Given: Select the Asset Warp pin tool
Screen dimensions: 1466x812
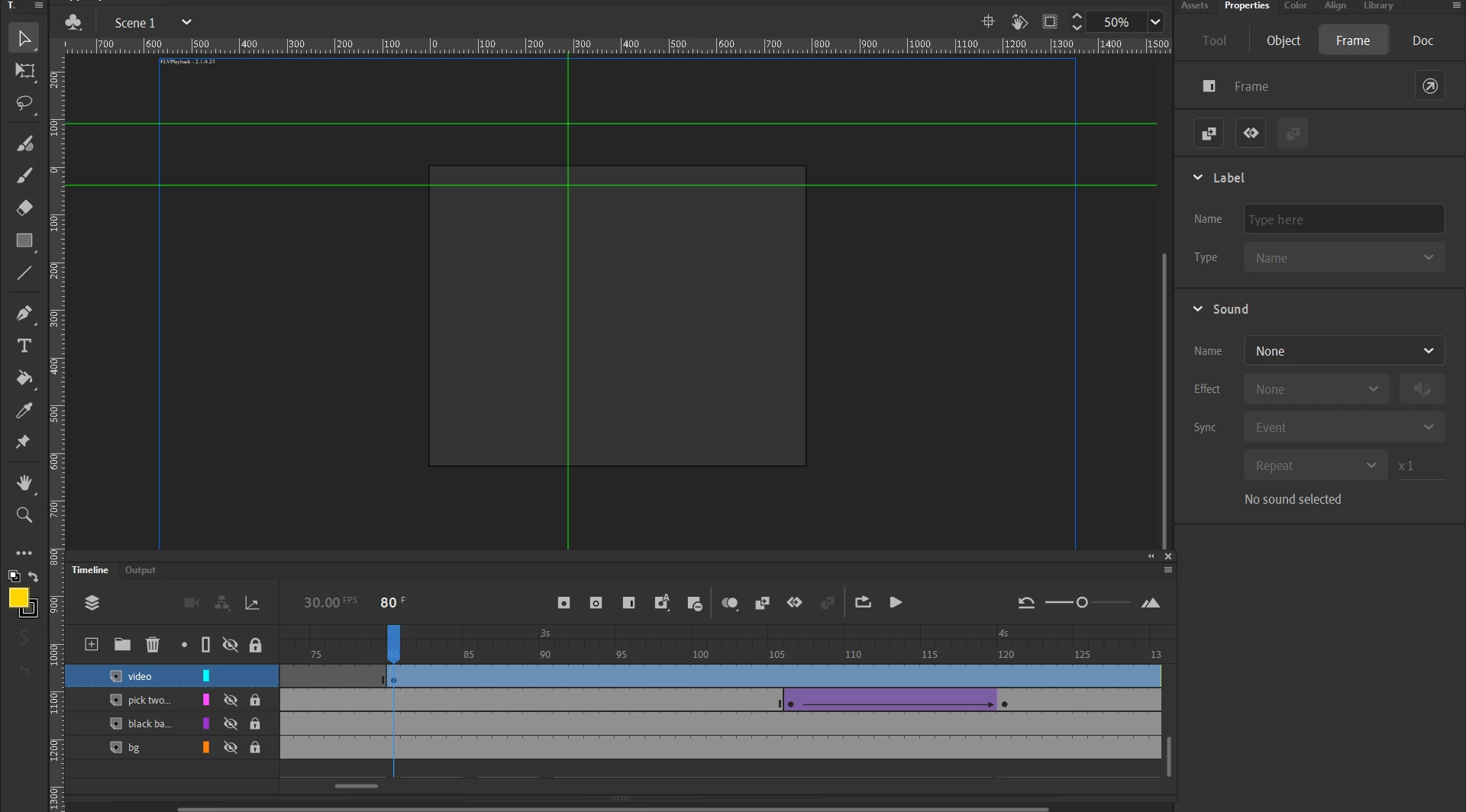Looking at the screenshot, I should click(24, 443).
